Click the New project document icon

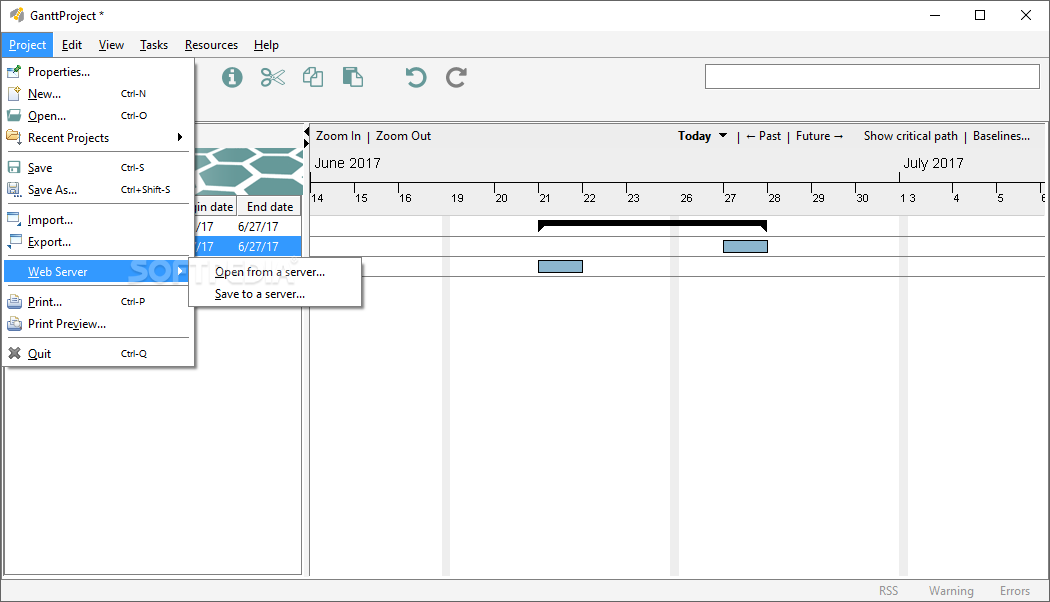(x=14, y=93)
